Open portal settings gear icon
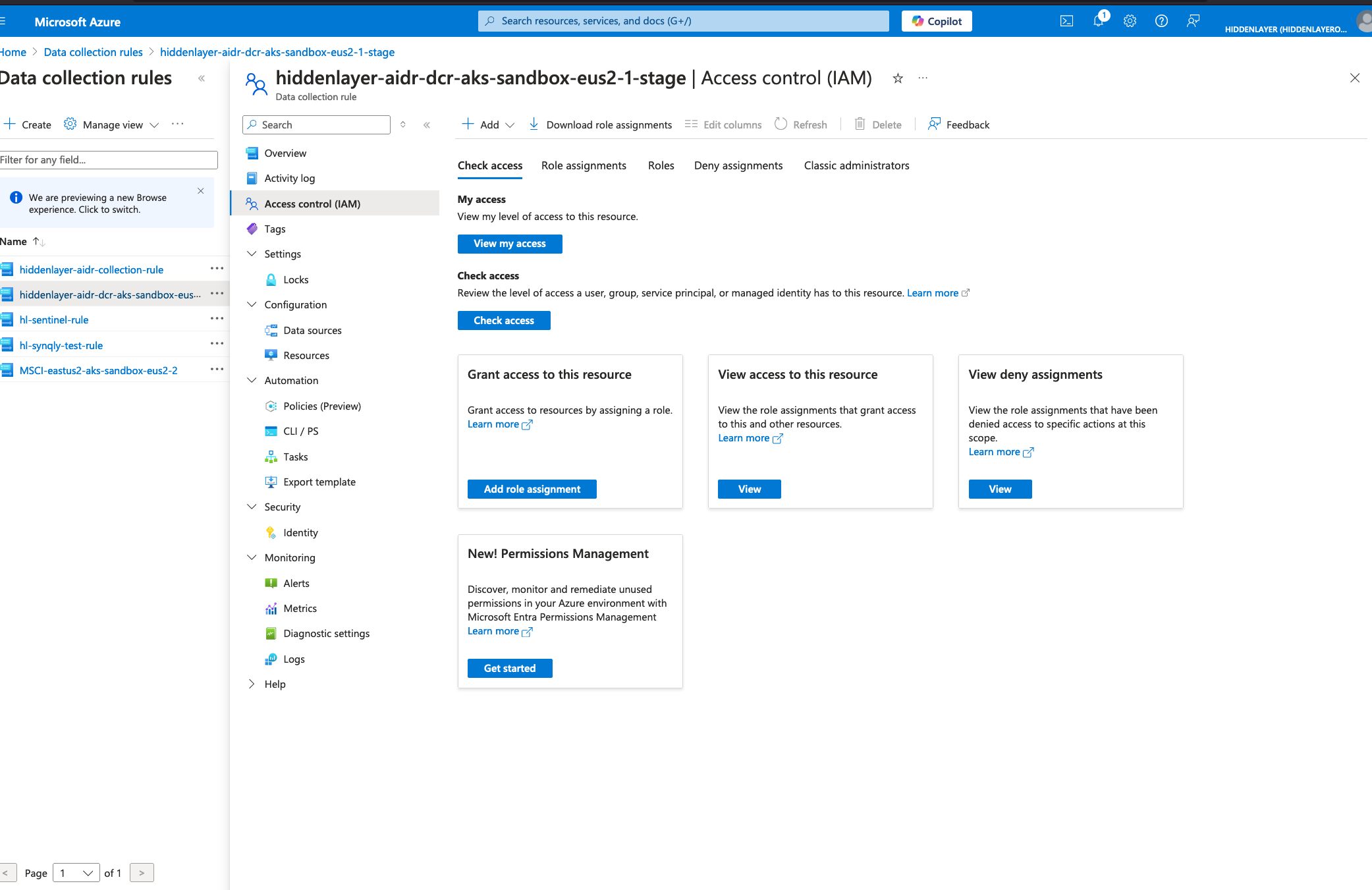 click(1130, 21)
